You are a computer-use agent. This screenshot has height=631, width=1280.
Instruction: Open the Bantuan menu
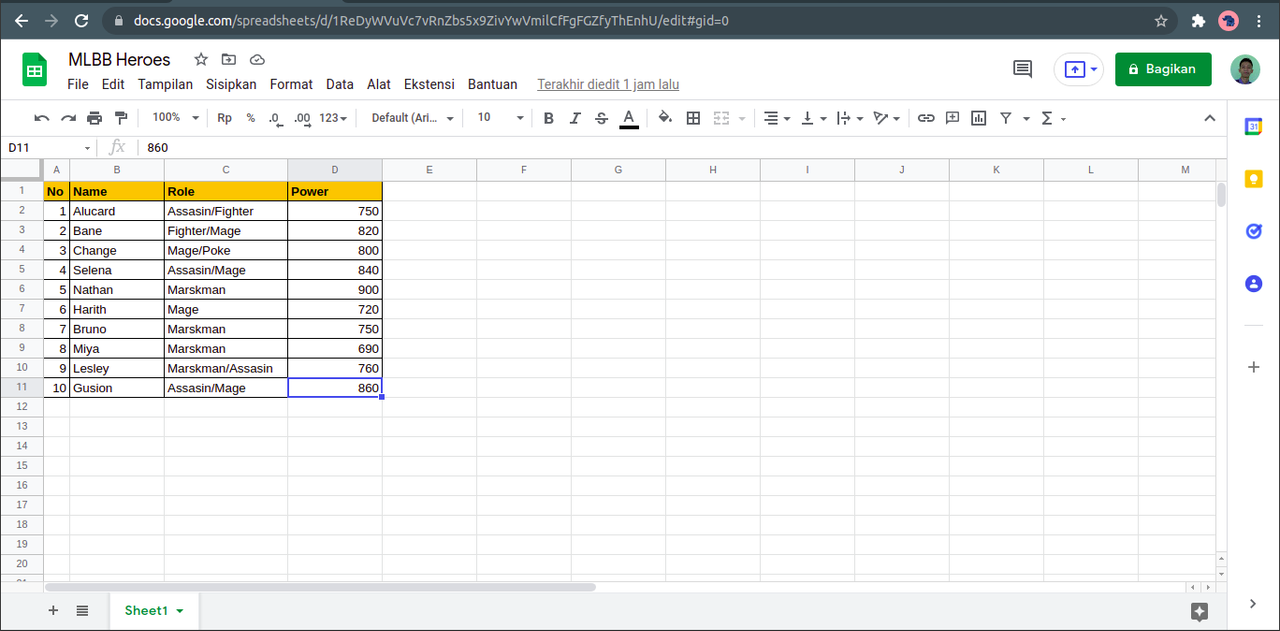tap(493, 84)
